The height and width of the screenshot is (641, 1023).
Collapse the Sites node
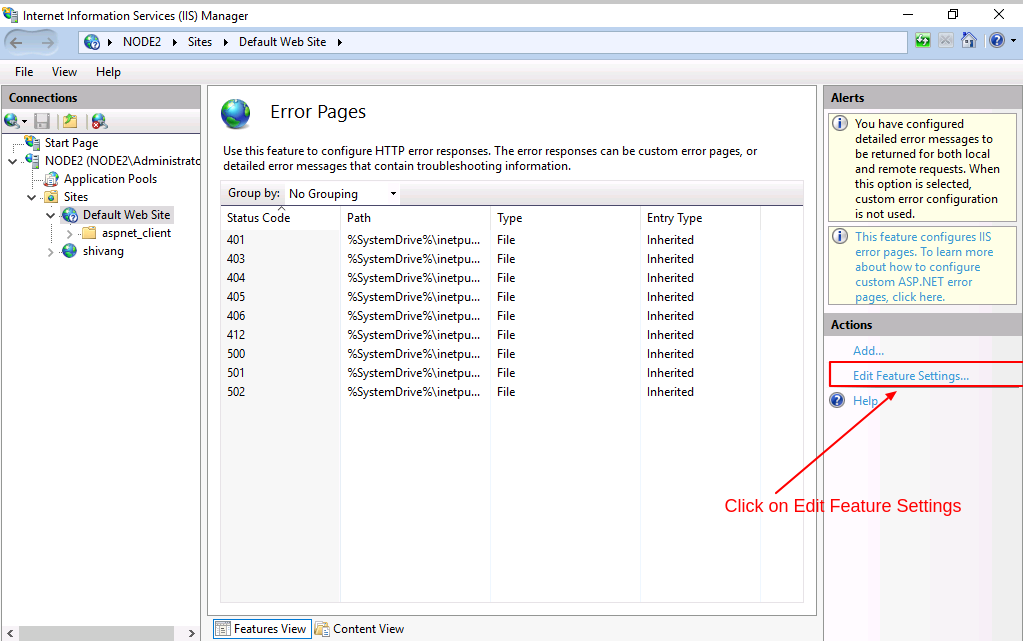tap(31, 197)
